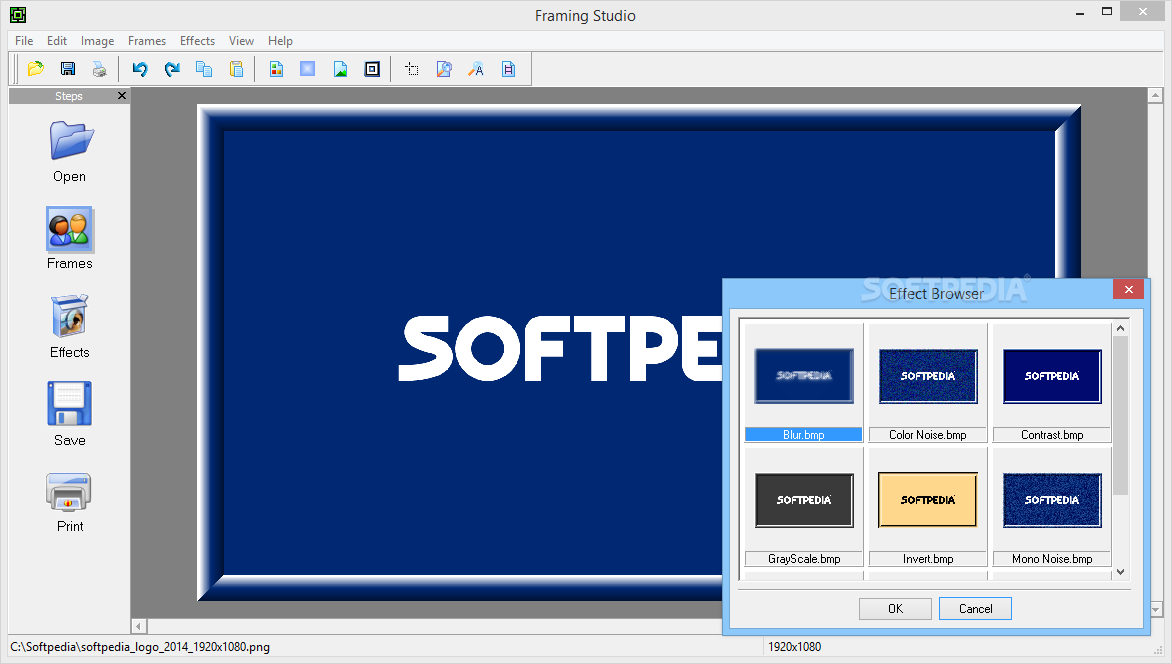The width and height of the screenshot is (1172, 664).
Task: Click the canvas vertical scroll up arrow
Action: coord(1155,95)
